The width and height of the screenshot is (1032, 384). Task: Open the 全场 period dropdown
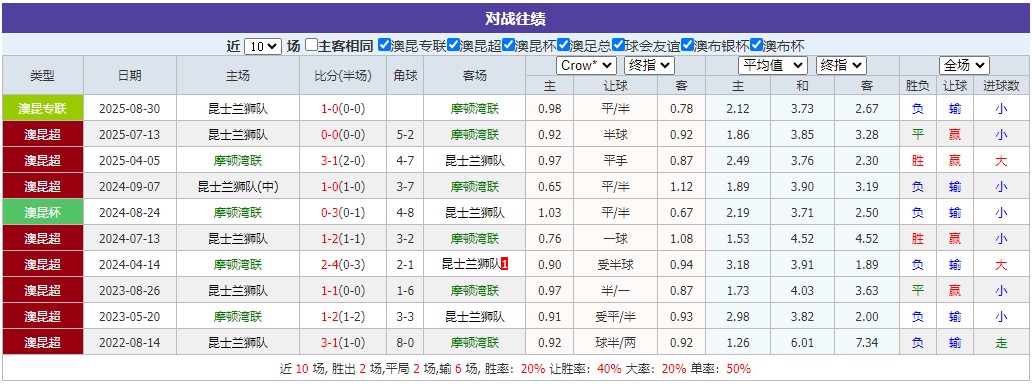(x=964, y=66)
